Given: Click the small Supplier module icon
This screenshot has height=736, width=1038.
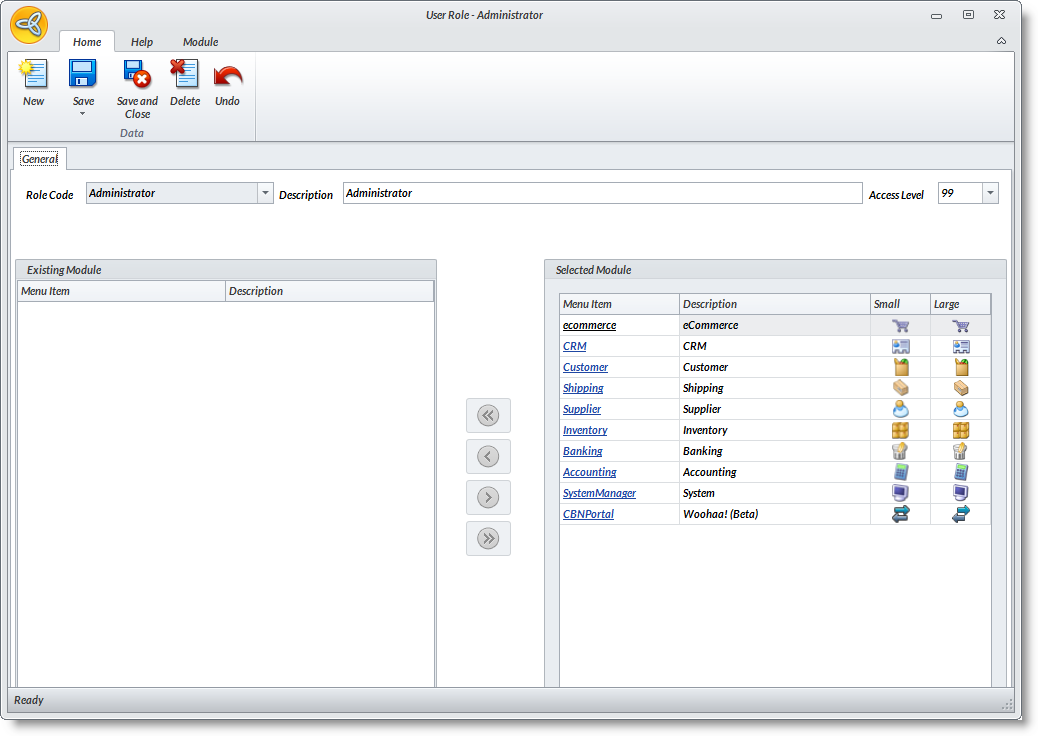Looking at the screenshot, I should coord(900,409).
